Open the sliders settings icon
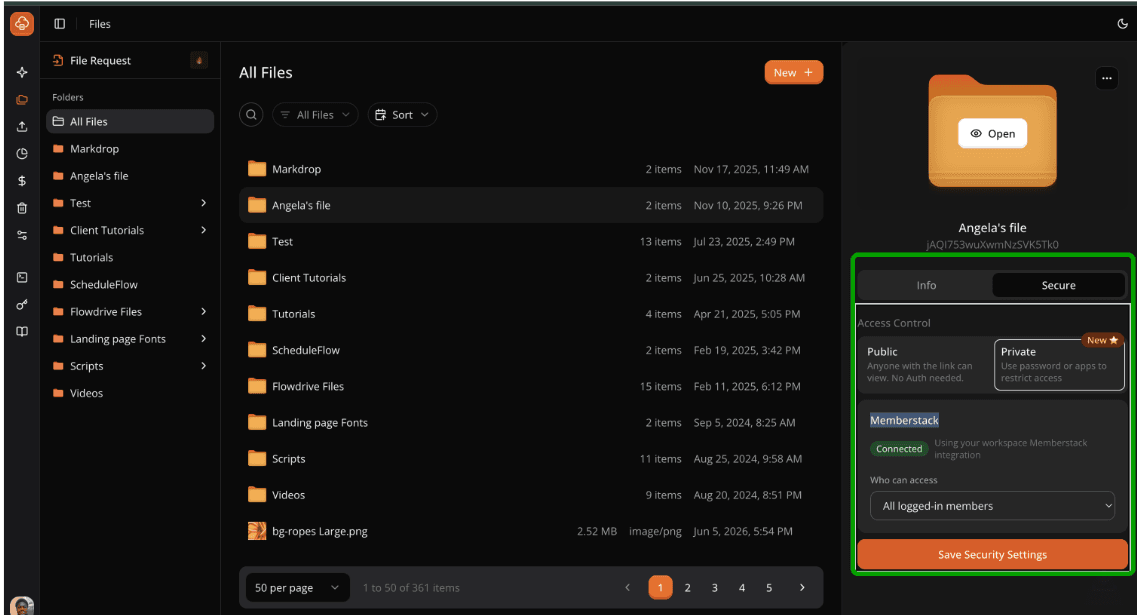 tap(22, 235)
